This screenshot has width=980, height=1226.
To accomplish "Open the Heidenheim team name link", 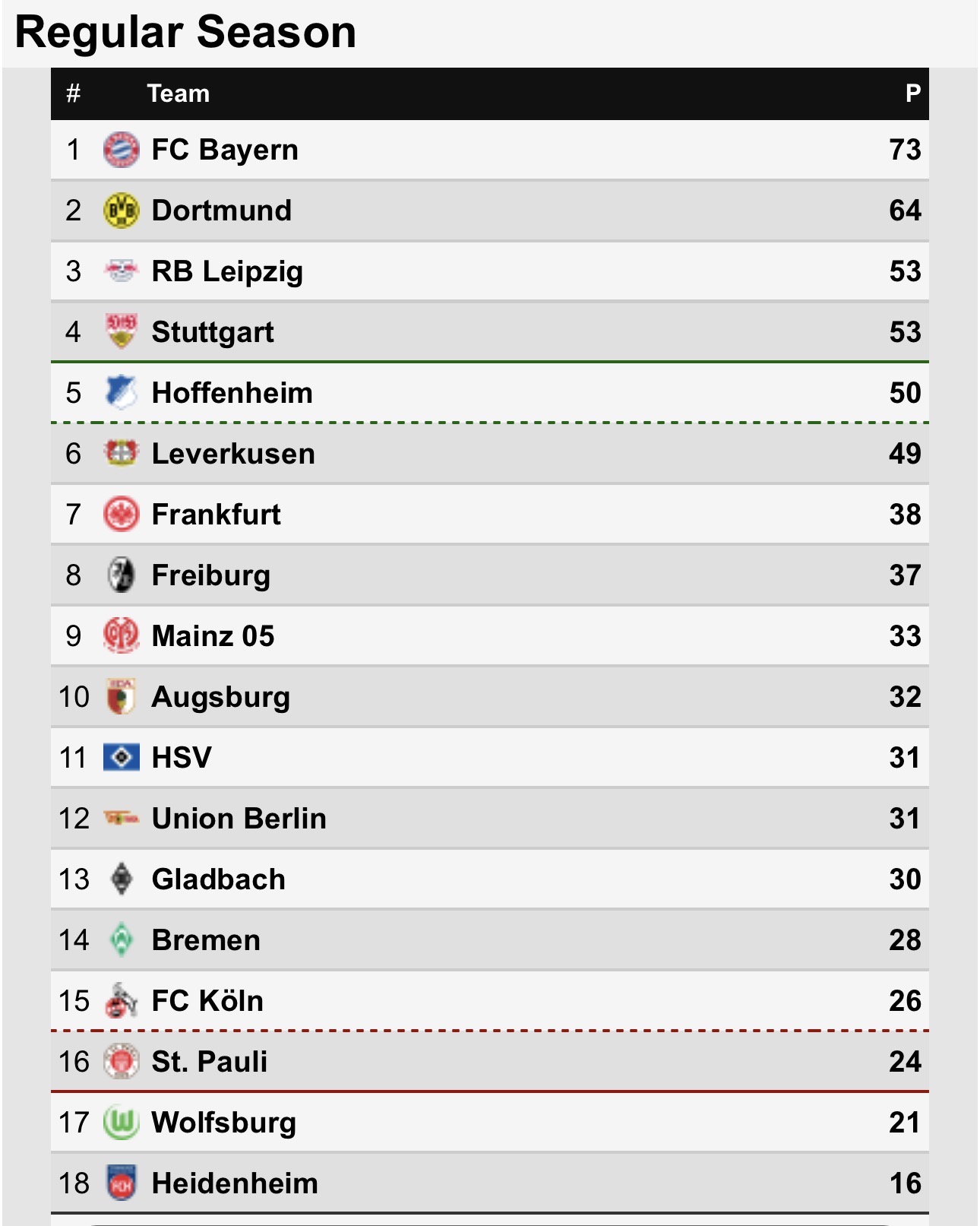I will pyautogui.click(x=235, y=1183).
